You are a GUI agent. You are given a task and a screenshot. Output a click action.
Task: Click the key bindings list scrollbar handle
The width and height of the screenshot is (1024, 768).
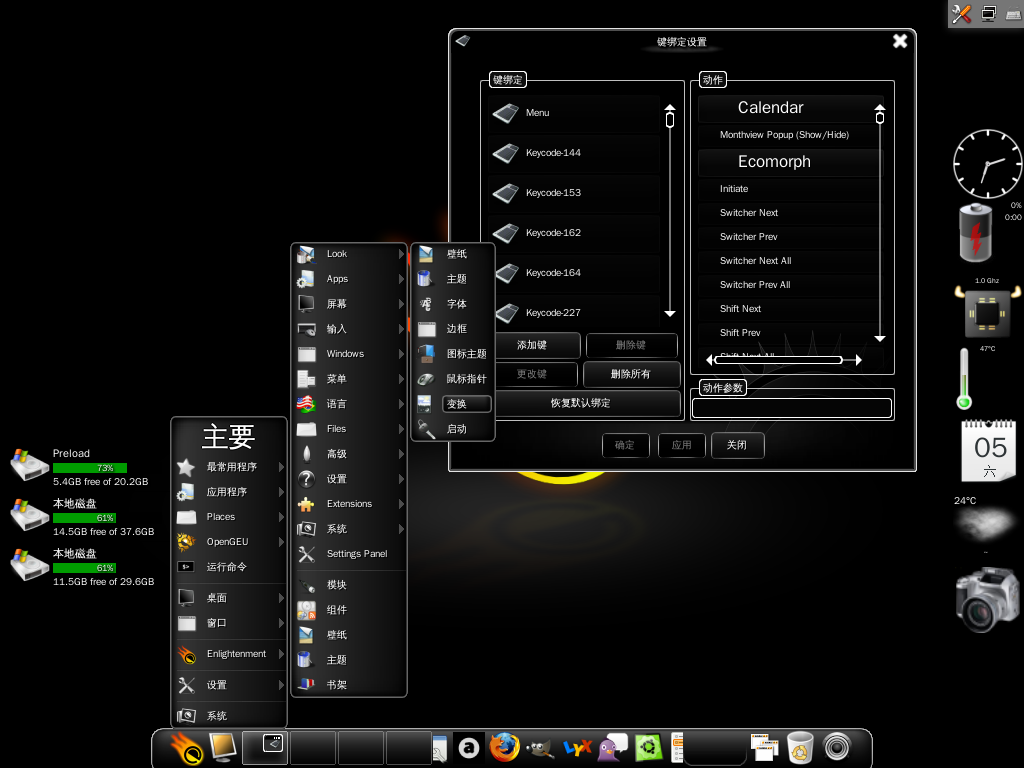669,120
